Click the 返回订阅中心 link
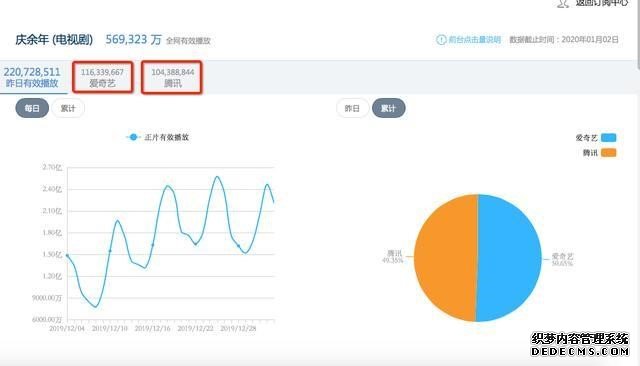 tap(602, 3)
